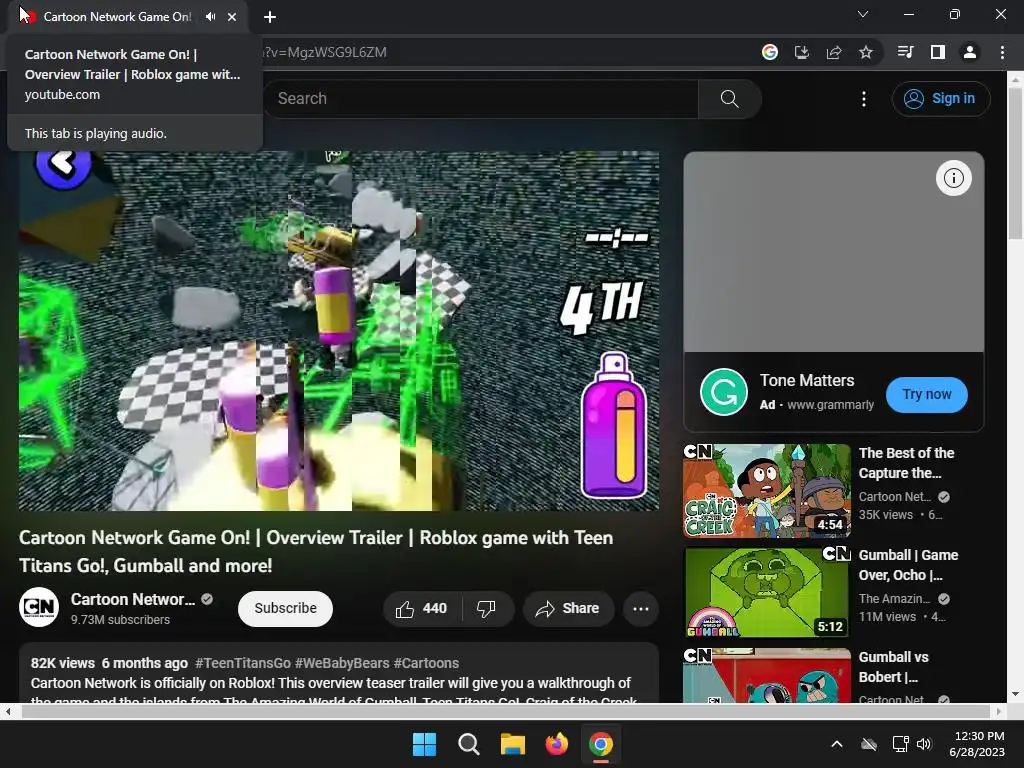Open the network tray icon
This screenshot has height=768, width=1024.
900,744
